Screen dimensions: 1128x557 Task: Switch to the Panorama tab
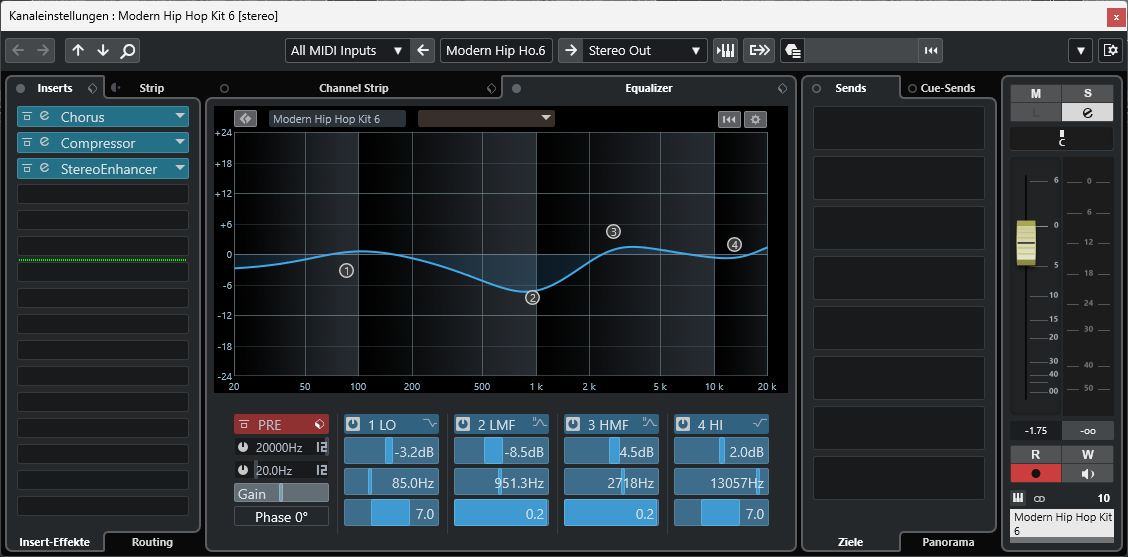pyautogui.click(x=947, y=542)
